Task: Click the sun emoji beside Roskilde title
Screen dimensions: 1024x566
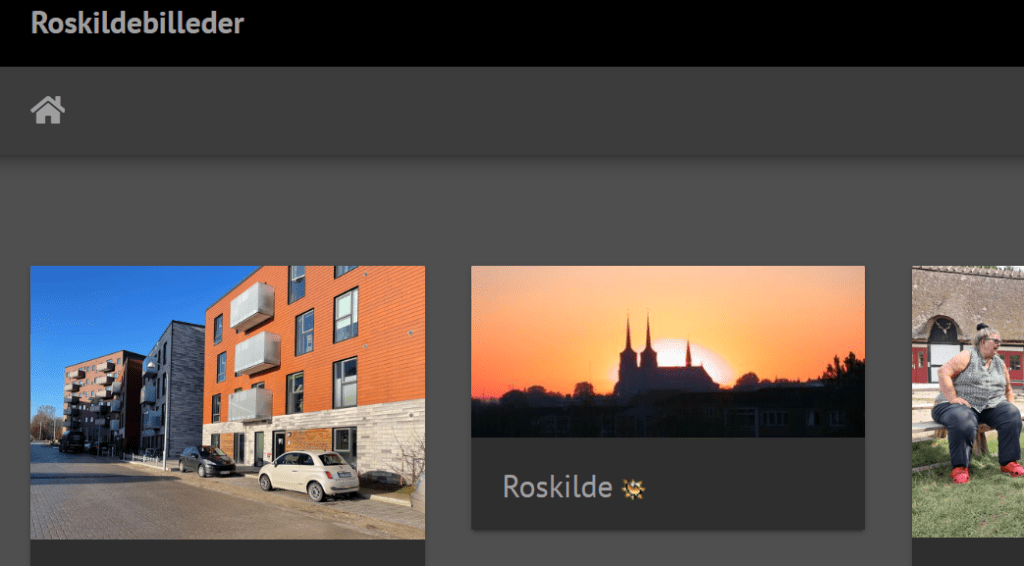Action: click(x=633, y=488)
